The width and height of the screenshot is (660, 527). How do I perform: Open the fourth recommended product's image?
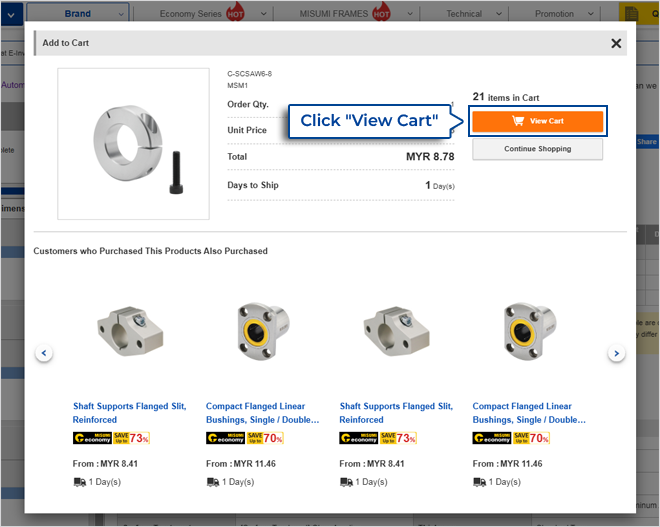click(x=525, y=330)
